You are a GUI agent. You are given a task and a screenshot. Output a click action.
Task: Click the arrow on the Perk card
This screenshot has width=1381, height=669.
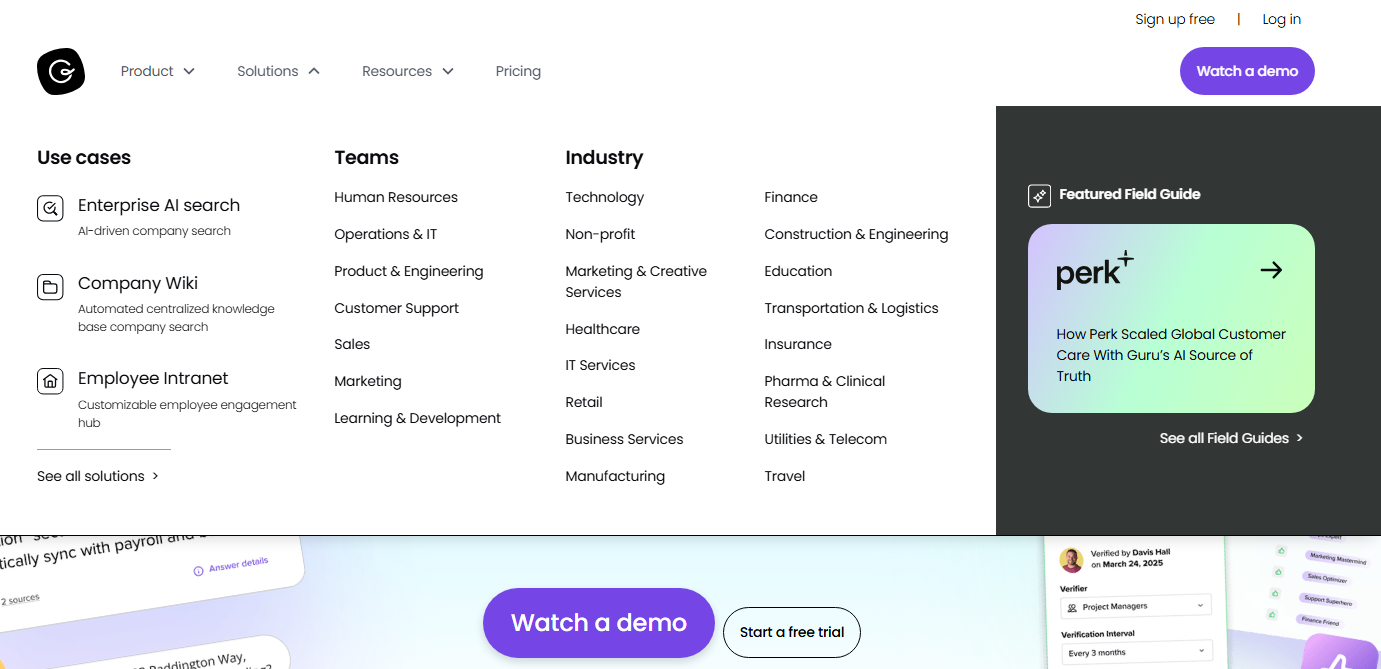click(1271, 270)
